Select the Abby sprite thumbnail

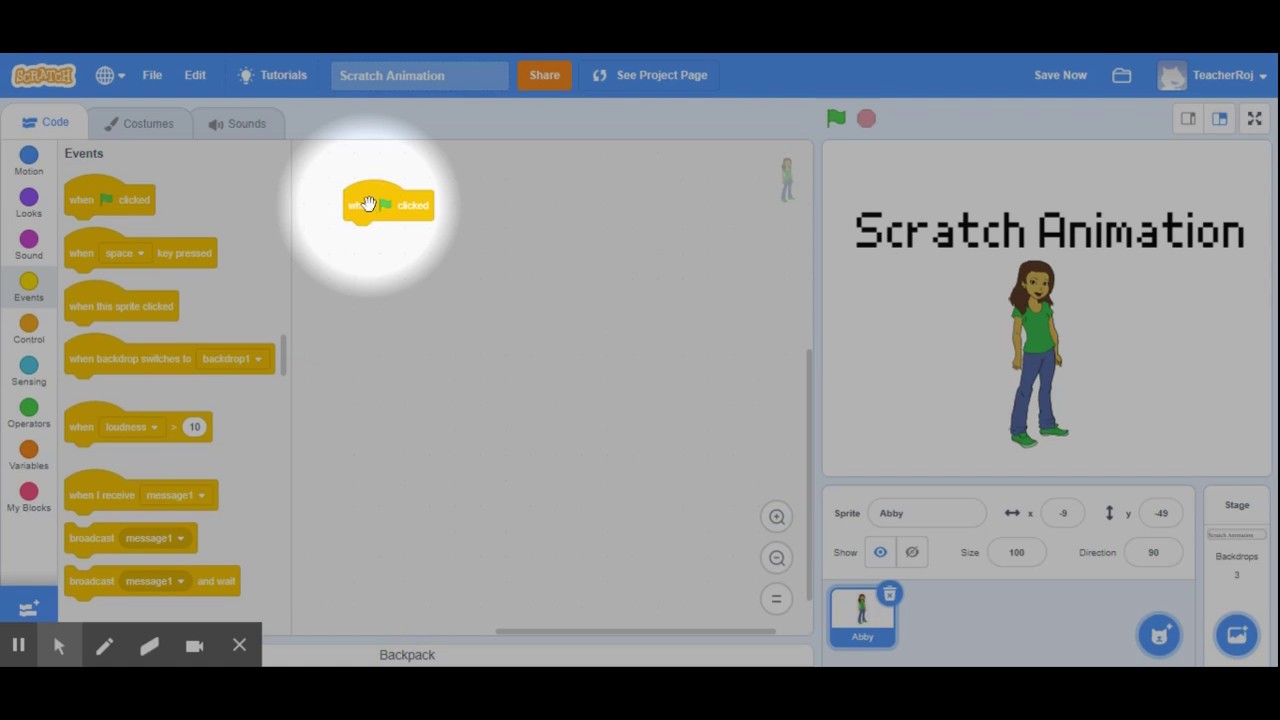tap(862, 617)
